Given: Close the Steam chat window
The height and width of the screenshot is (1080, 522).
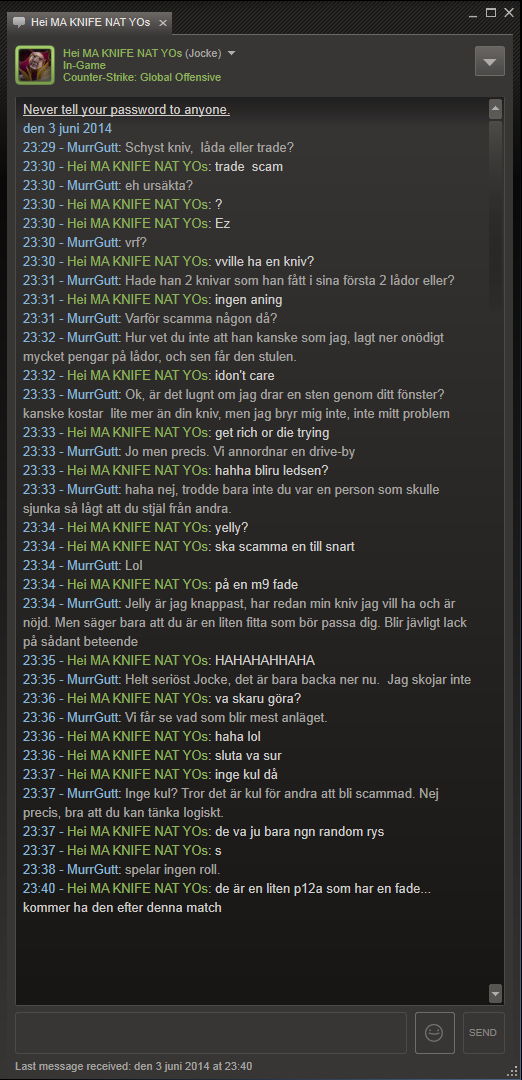Looking at the screenshot, I should 508,12.
